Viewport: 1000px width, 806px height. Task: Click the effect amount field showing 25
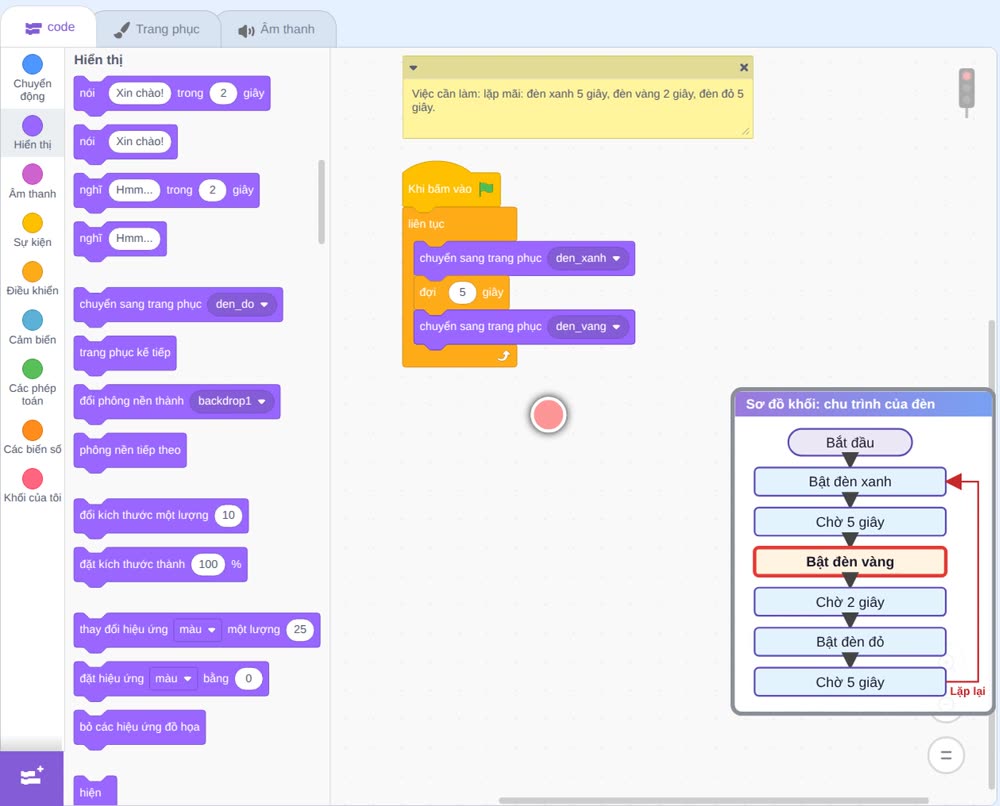[x=300, y=629]
